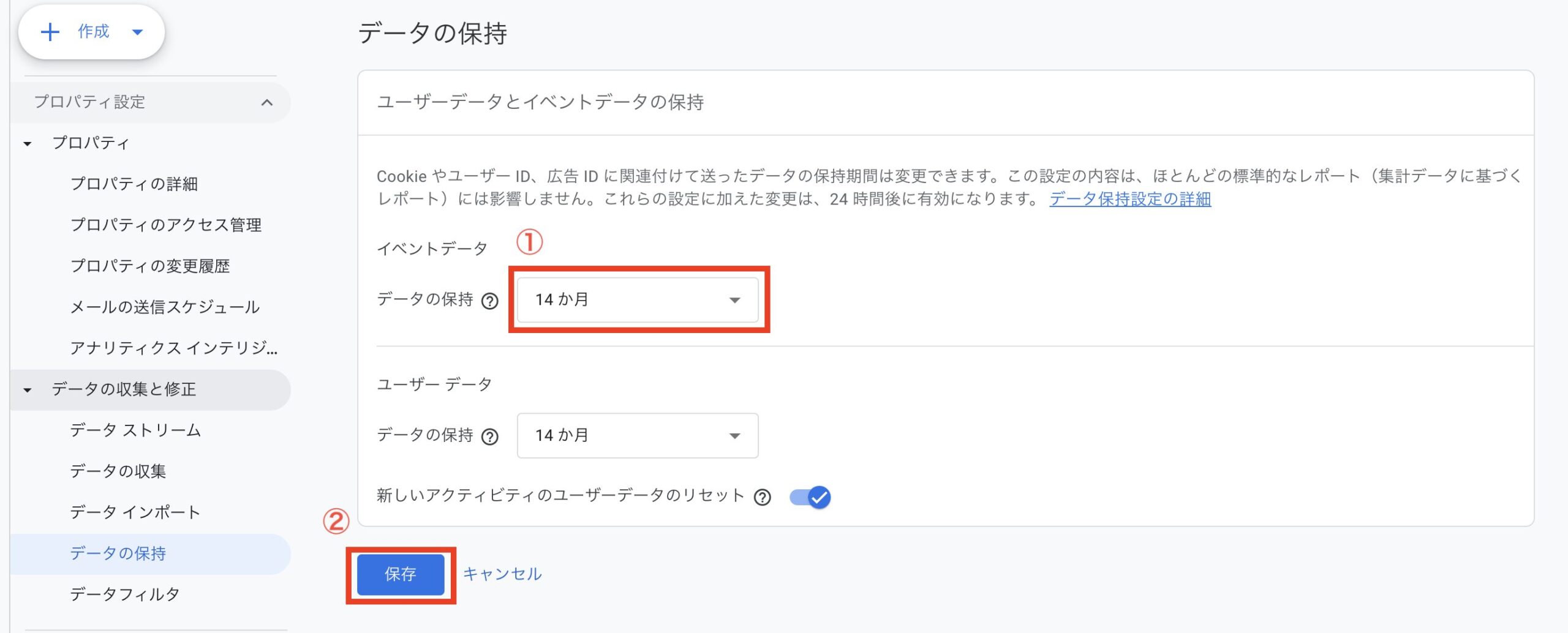Select データの収集と修正 group
Image resolution: width=1568 pixels, height=633 pixels.
(x=151, y=389)
